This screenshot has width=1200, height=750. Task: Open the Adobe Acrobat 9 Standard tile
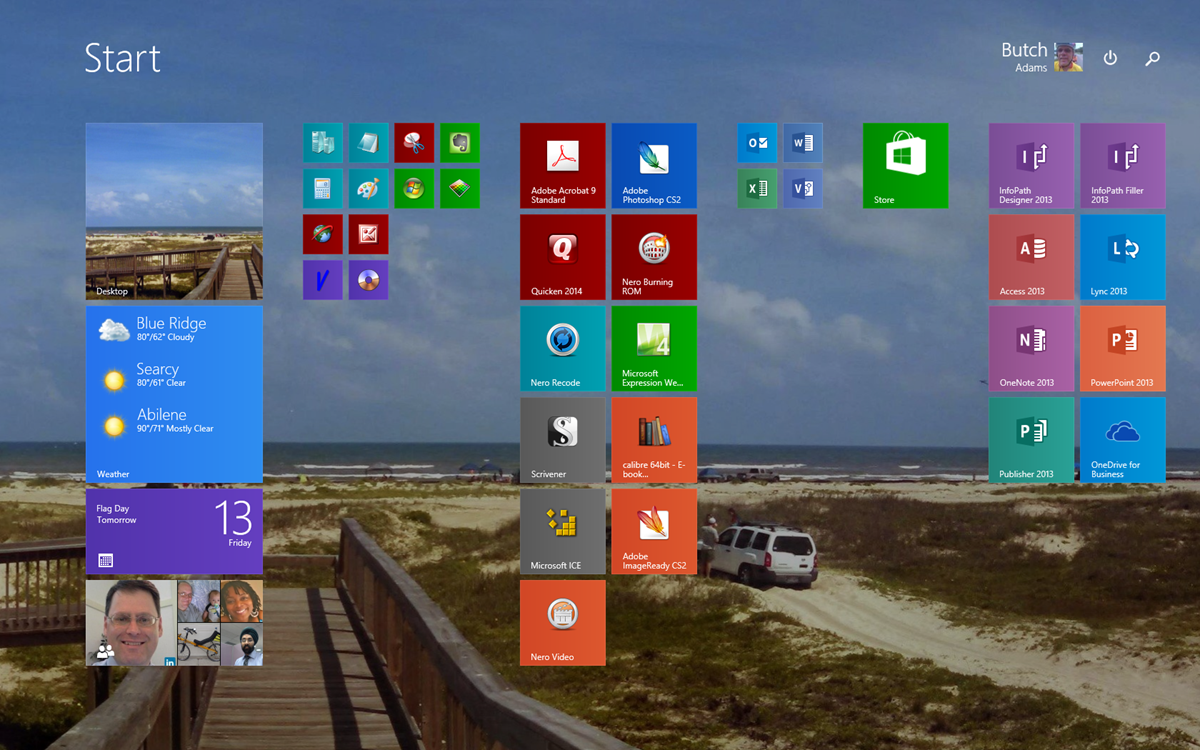click(563, 166)
